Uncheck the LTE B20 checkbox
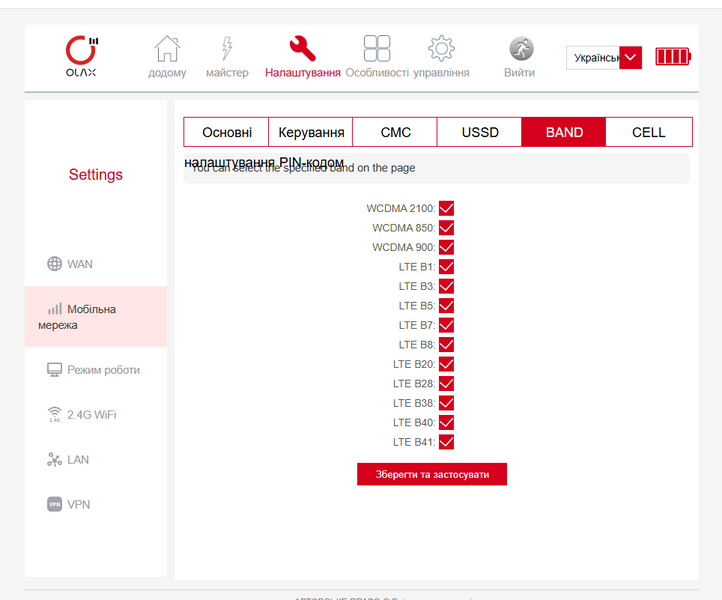 pyautogui.click(x=446, y=364)
